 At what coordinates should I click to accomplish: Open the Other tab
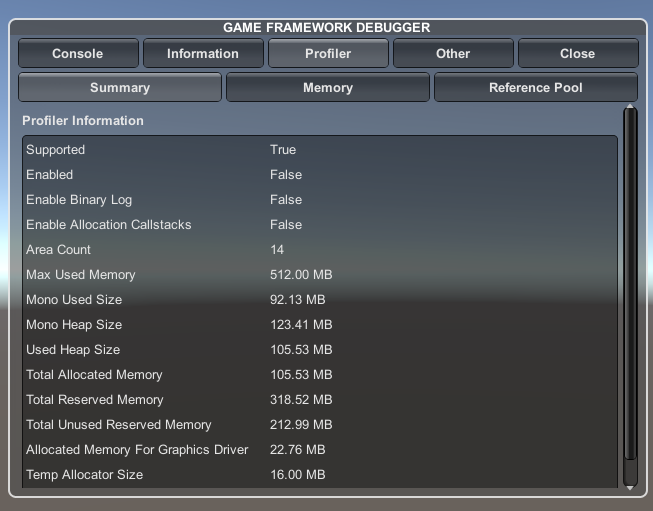point(453,53)
